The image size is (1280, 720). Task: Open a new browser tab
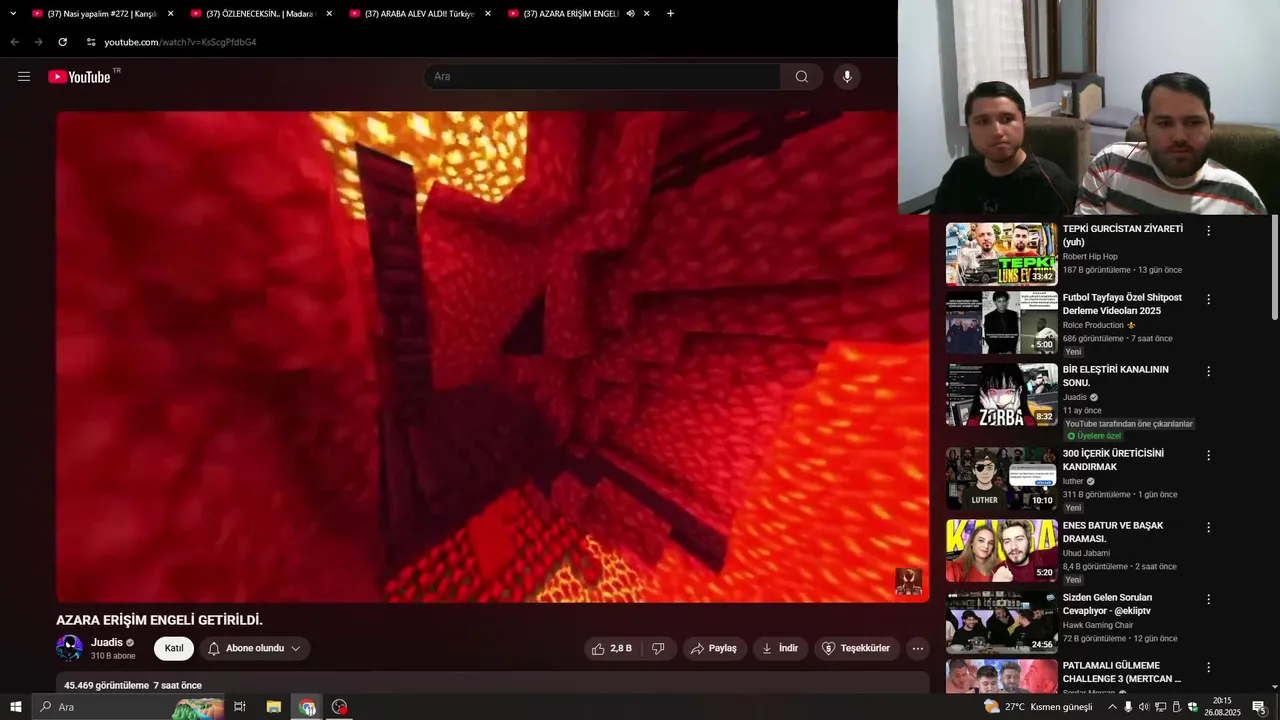click(x=670, y=13)
